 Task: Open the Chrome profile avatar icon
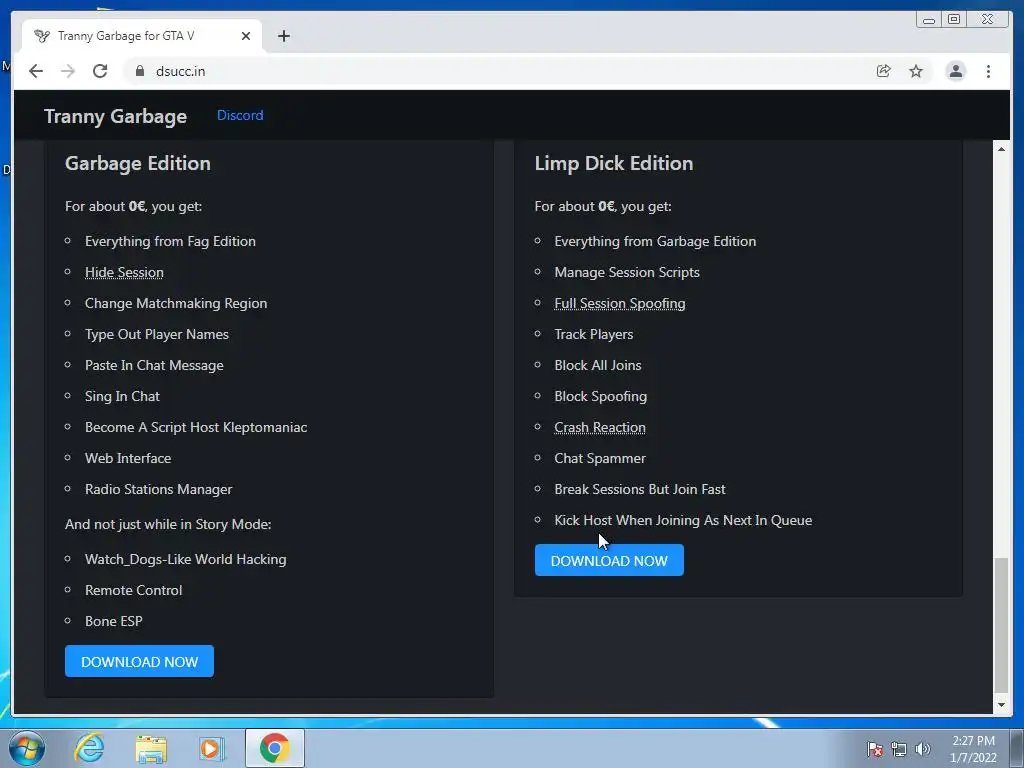pyautogui.click(x=955, y=71)
